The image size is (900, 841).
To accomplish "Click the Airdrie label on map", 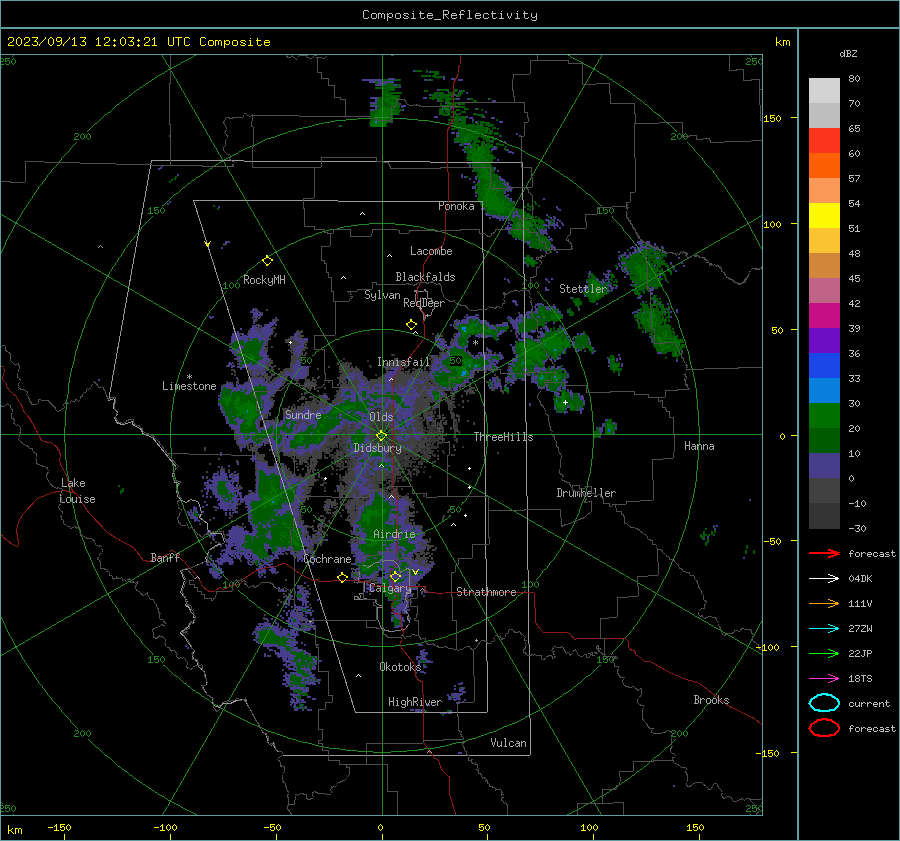I will (394, 534).
